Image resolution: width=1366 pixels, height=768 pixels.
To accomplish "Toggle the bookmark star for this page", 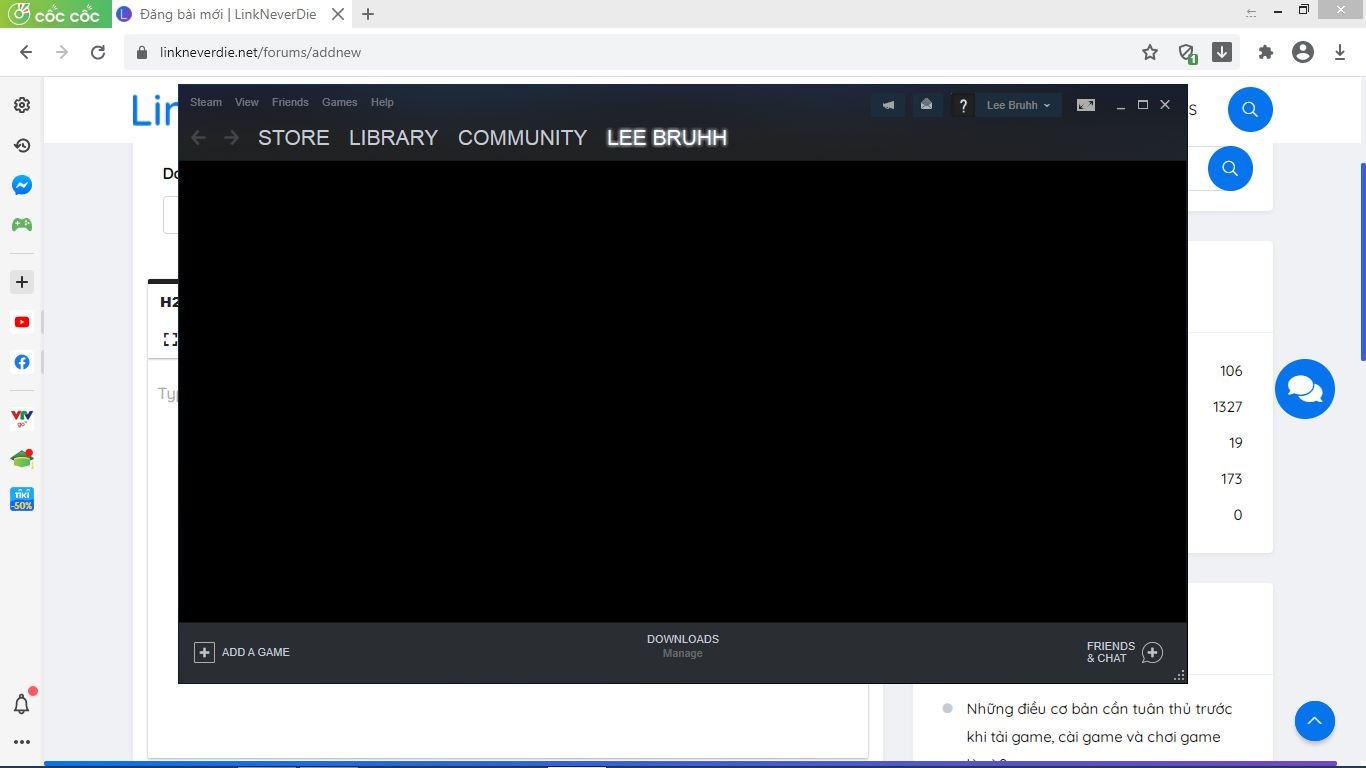I will coord(1149,51).
